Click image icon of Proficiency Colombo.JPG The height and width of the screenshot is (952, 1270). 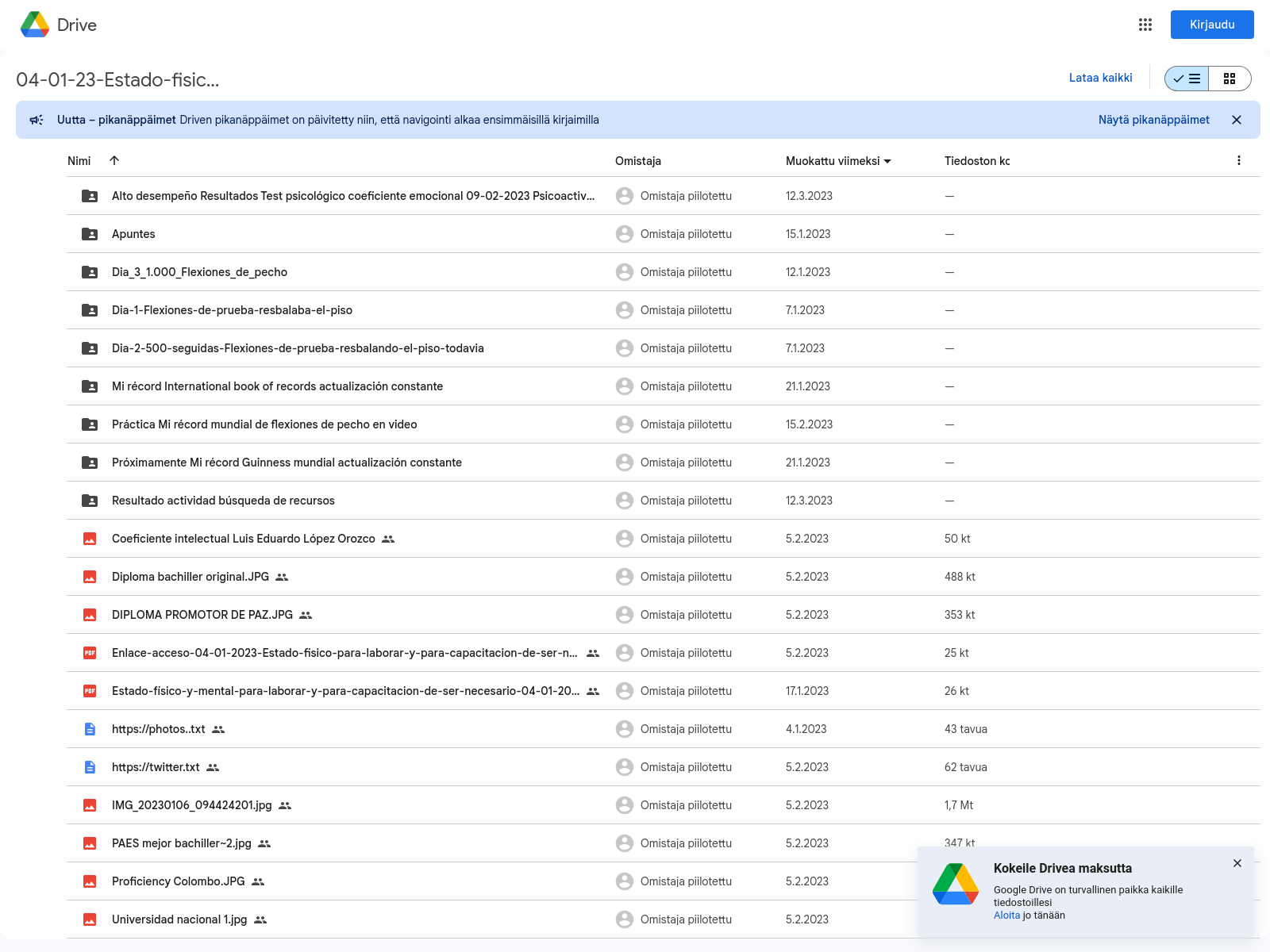pyautogui.click(x=90, y=881)
